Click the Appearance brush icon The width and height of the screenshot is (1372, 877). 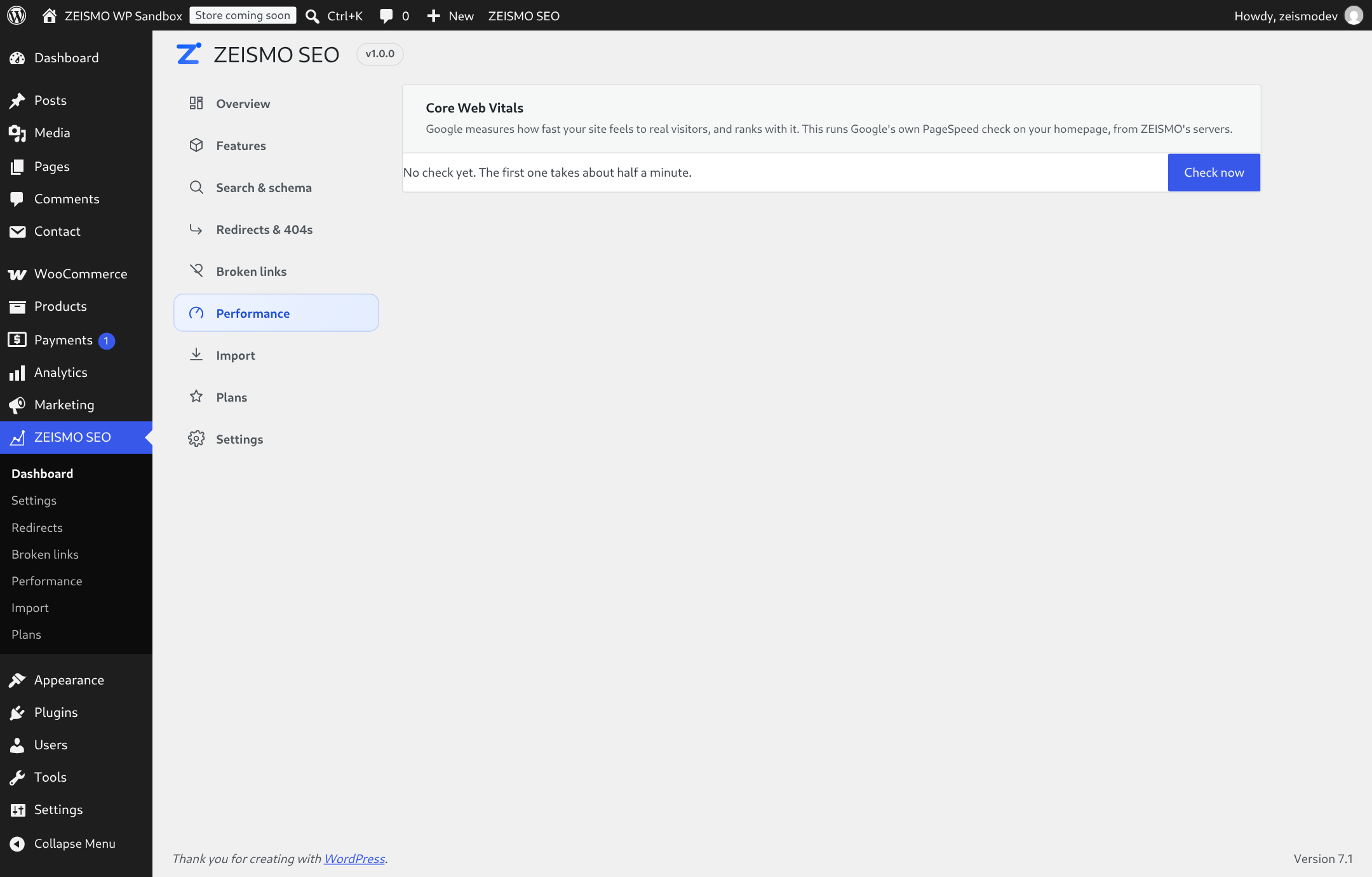tap(17, 680)
